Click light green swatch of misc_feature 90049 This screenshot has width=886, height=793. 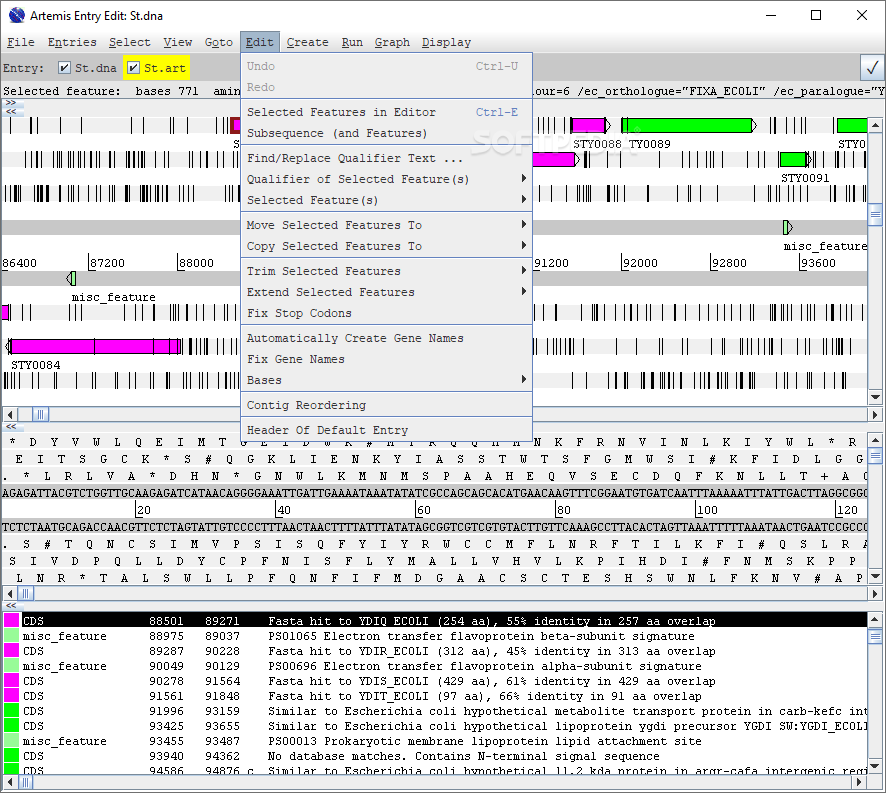point(11,666)
